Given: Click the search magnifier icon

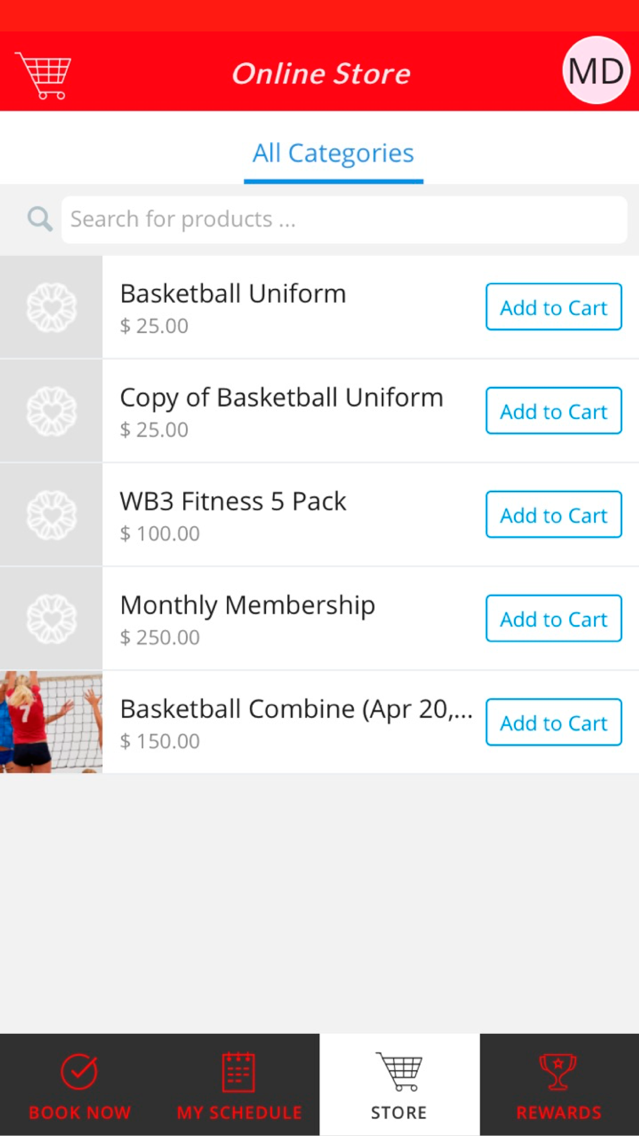Looking at the screenshot, I should (x=40, y=219).
